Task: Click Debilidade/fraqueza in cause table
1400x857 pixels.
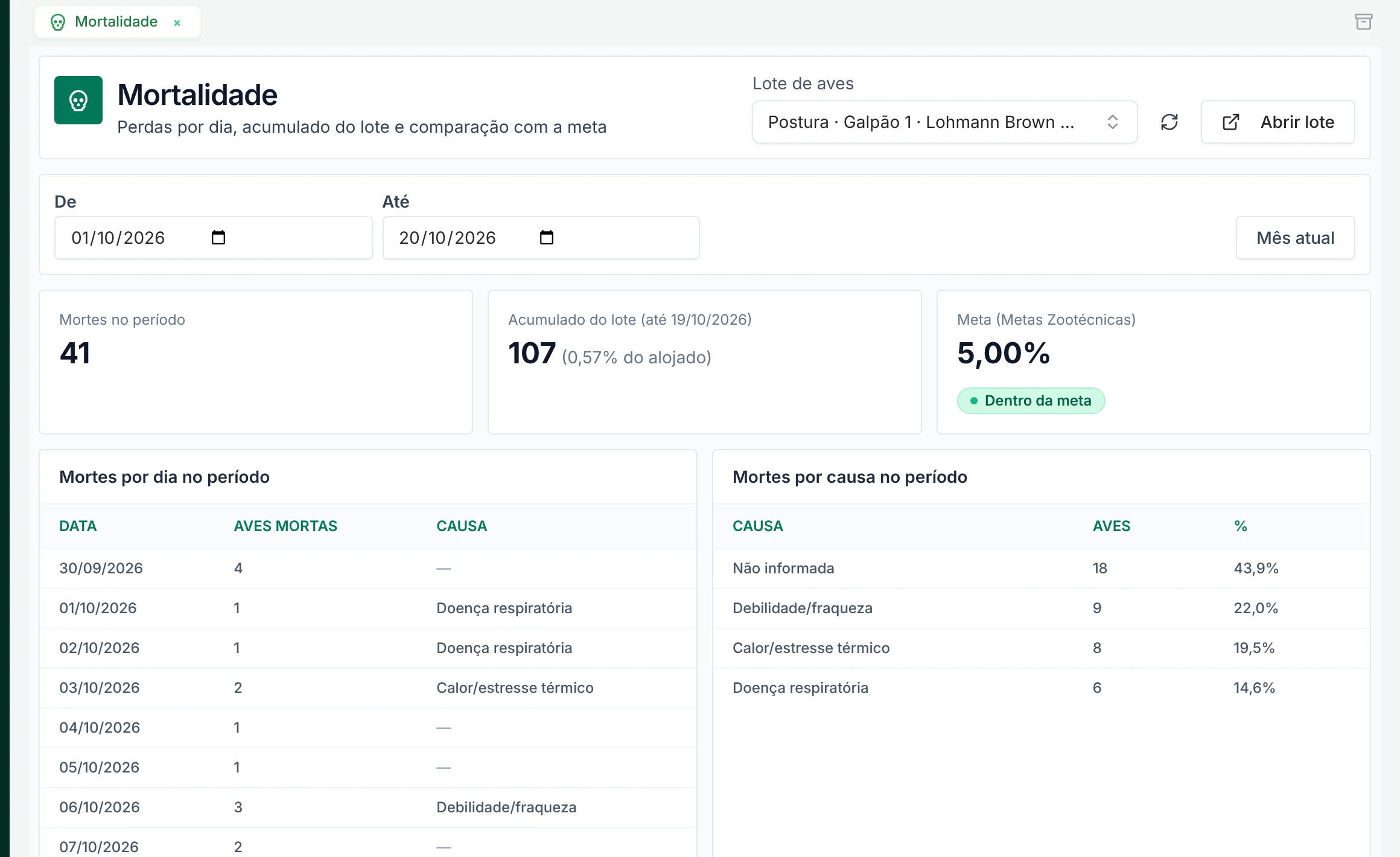Action: 803,608
